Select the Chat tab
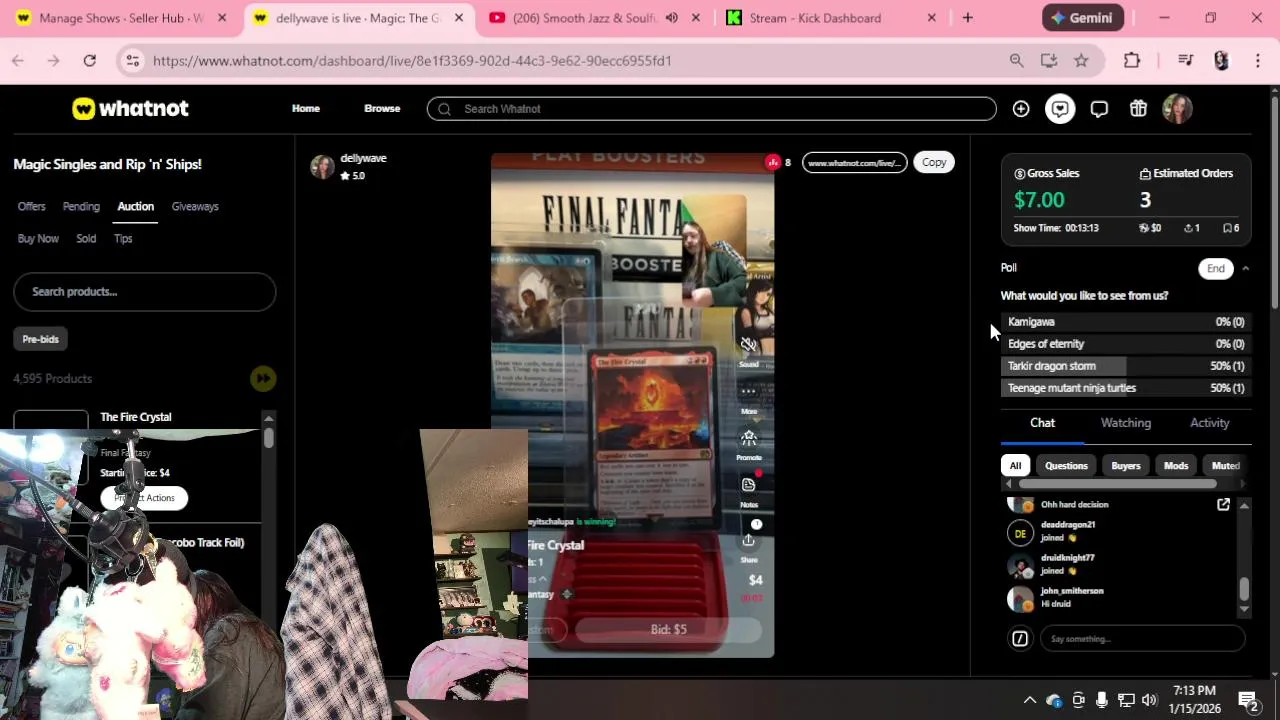The height and width of the screenshot is (720, 1280). pyautogui.click(x=1042, y=423)
